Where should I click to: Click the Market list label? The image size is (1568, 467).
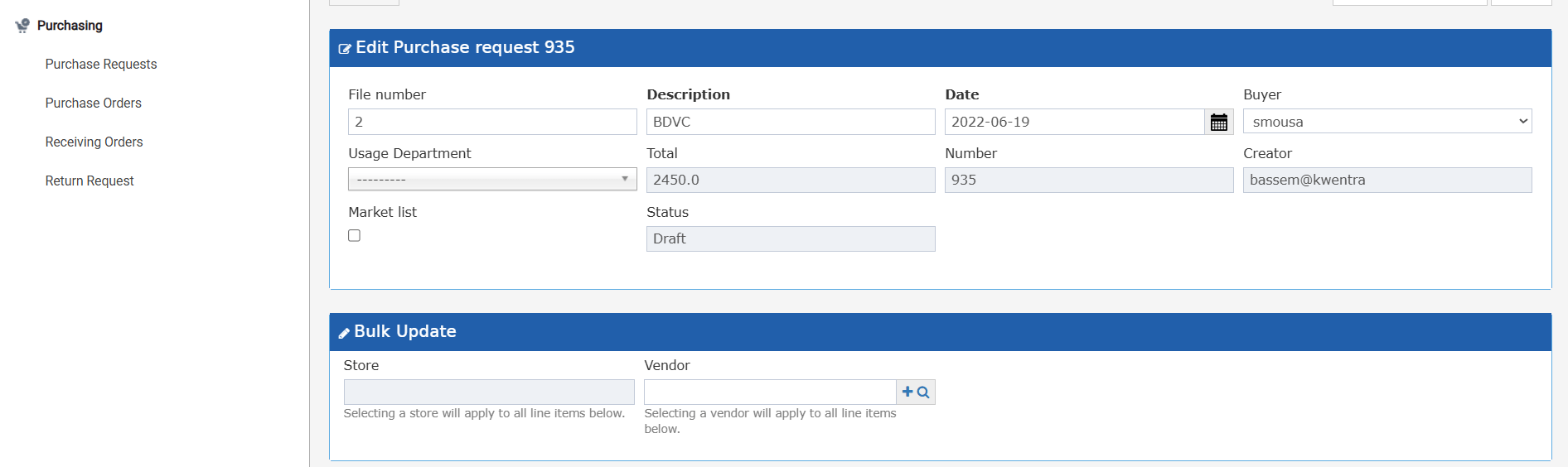tap(382, 212)
